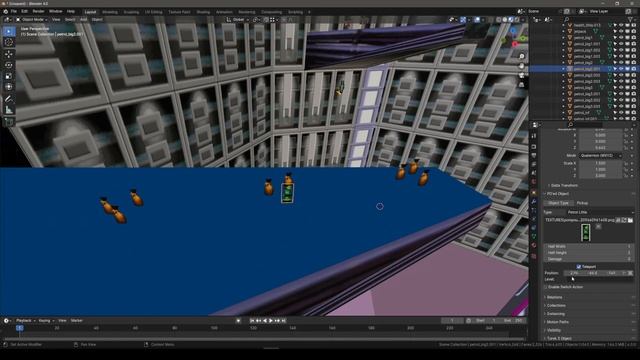Screen dimensions: 640x360
Task: Jump to timeline end frame
Action: (x=283, y=321)
